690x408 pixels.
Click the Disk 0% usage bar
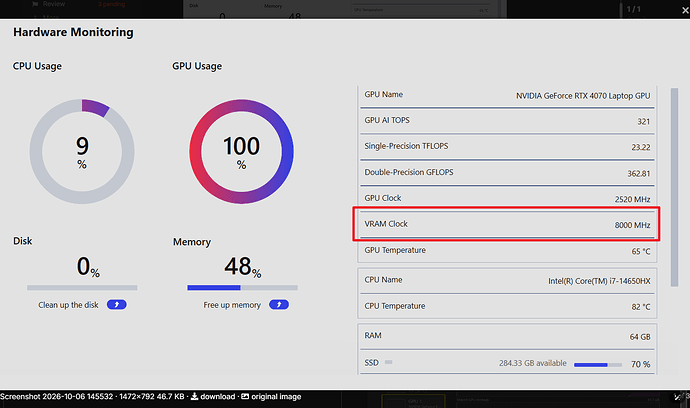pos(82,287)
